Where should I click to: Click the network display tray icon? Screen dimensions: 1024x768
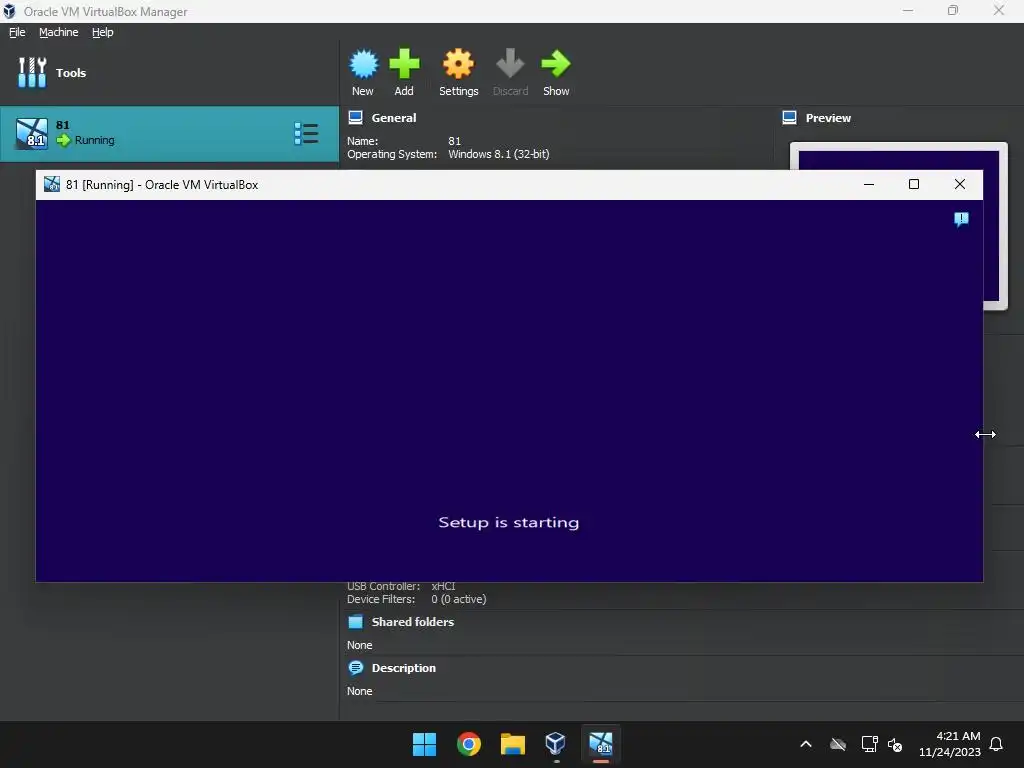point(869,744)
